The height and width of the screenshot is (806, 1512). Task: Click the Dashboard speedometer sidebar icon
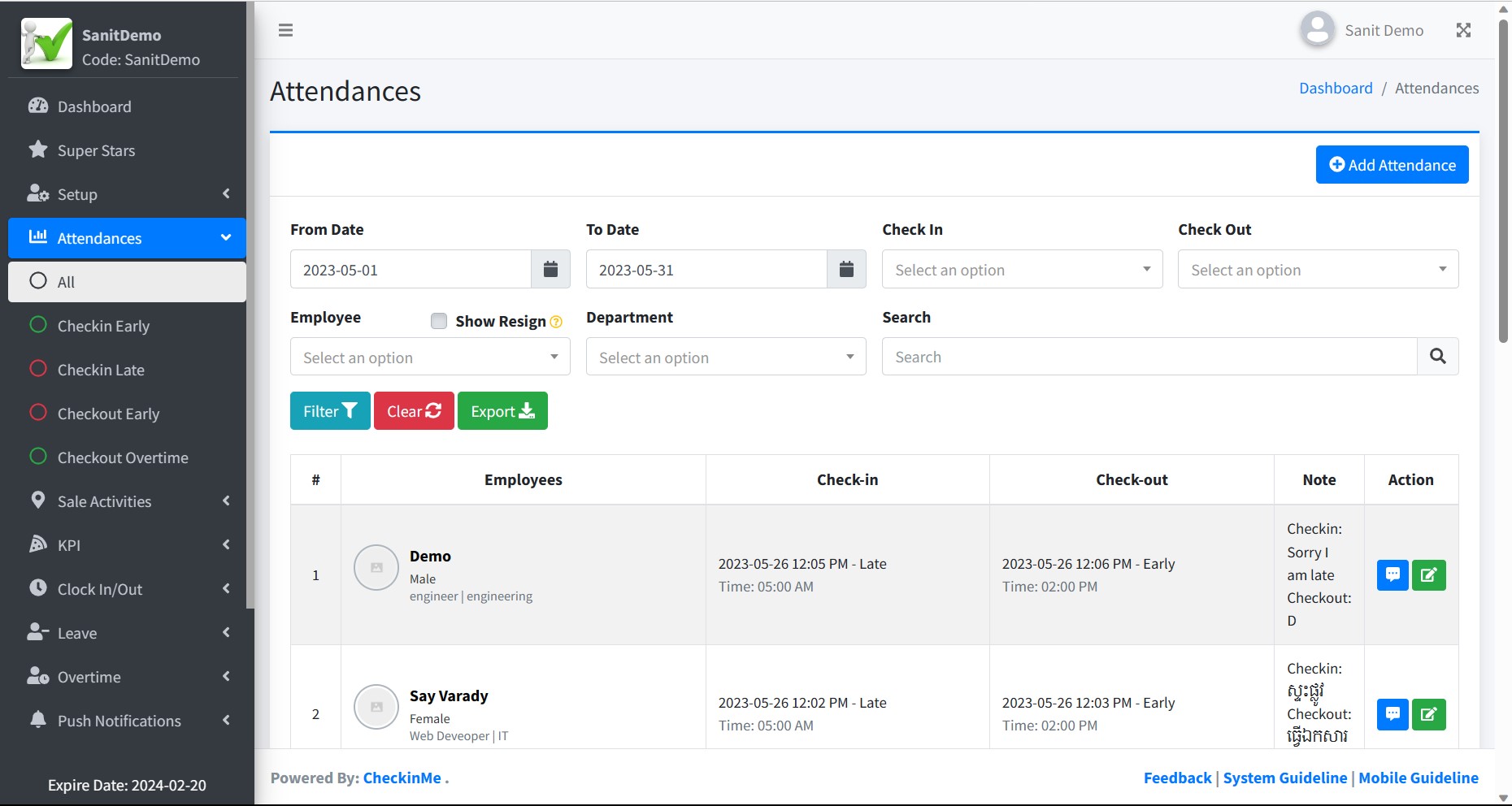[x=38, y=106]
